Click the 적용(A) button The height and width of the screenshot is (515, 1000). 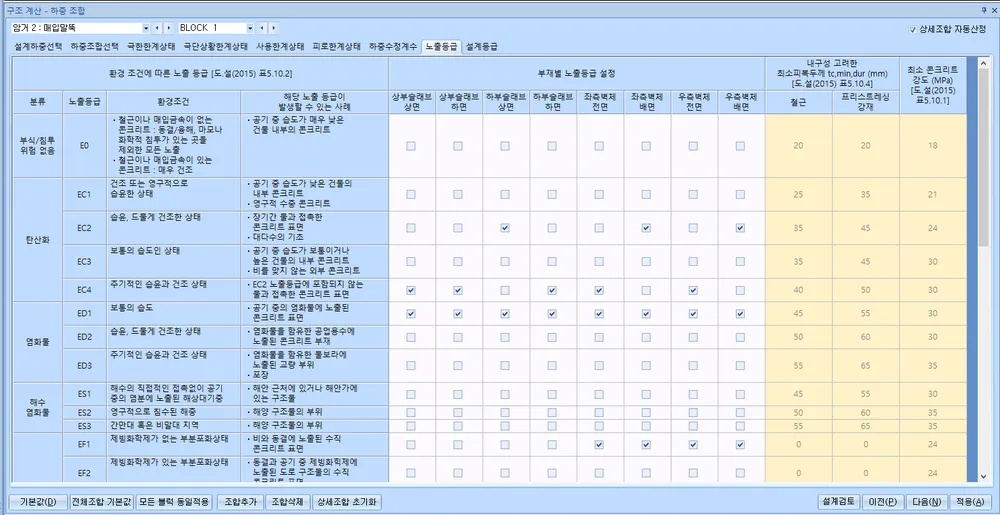pos(971,502)
